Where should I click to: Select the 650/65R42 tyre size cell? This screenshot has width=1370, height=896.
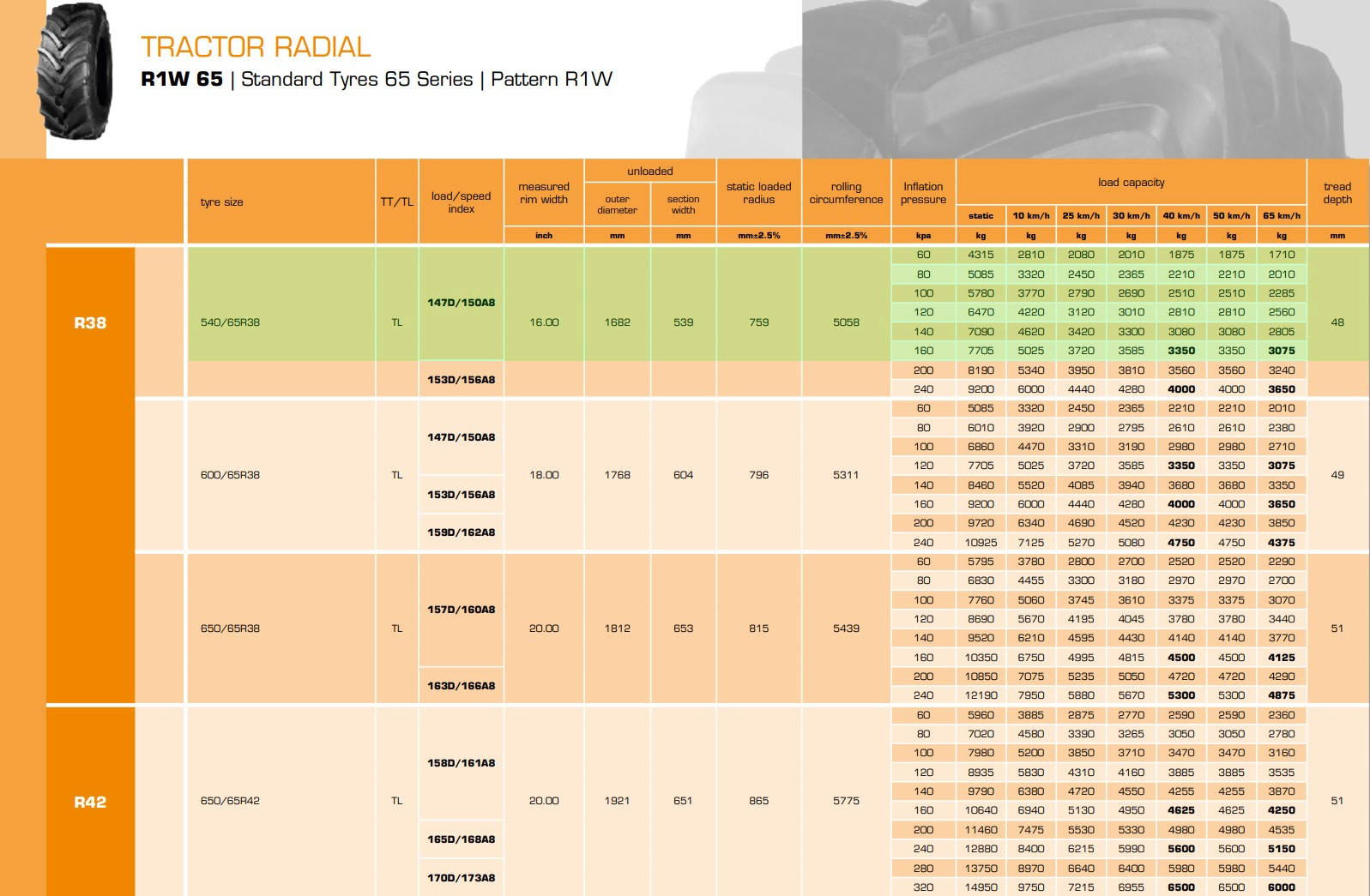point(230,801)
